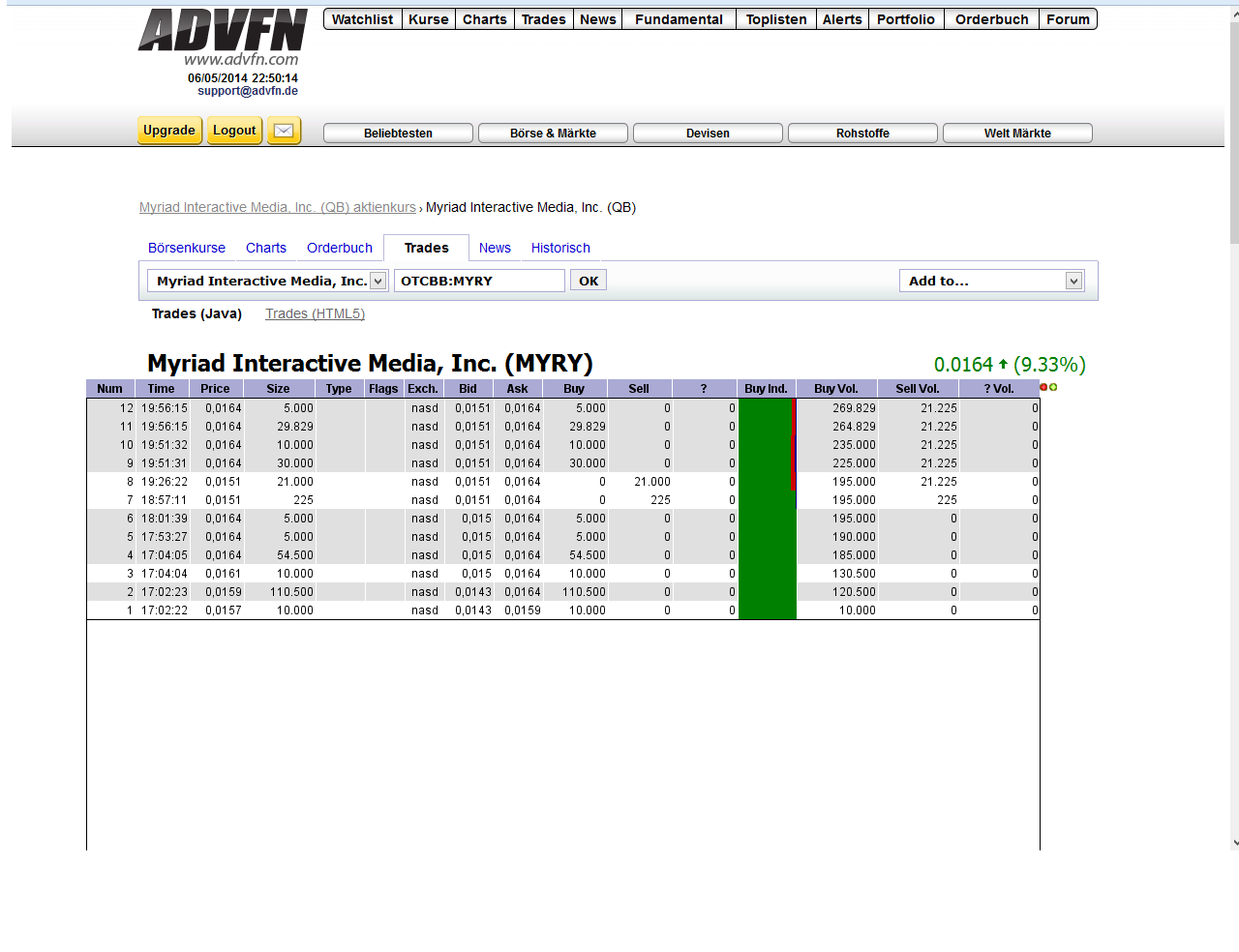Open the Beliebtesten section
This screenshot has width=1239, height=952.
(x=398, y=134)
